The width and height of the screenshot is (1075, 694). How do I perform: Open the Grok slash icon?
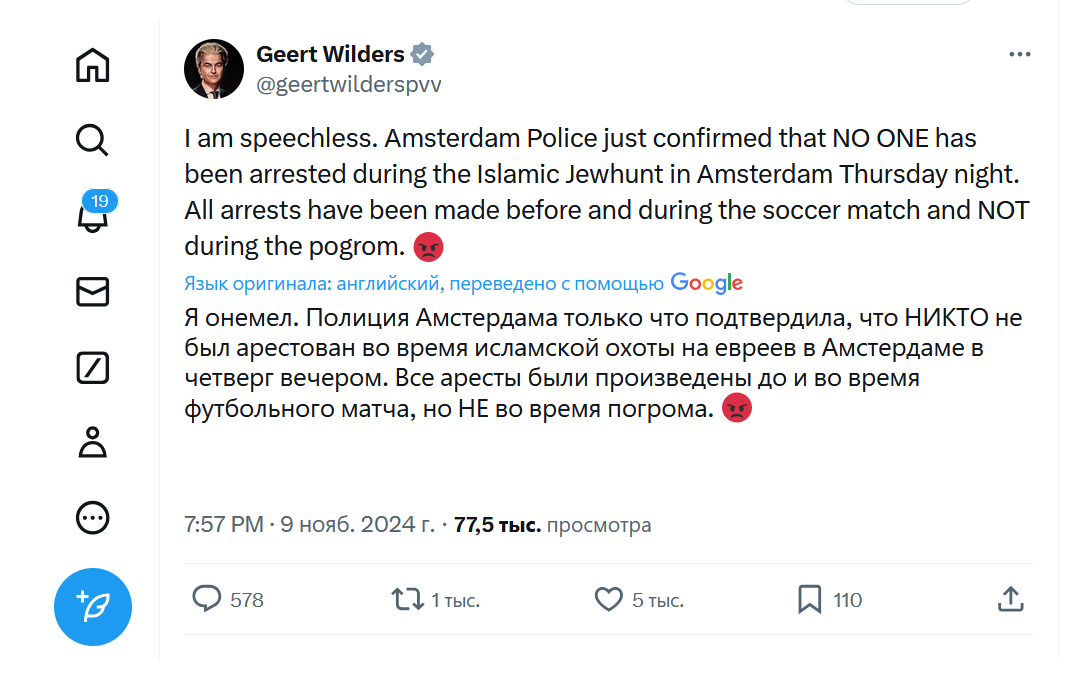coord(93,367)
